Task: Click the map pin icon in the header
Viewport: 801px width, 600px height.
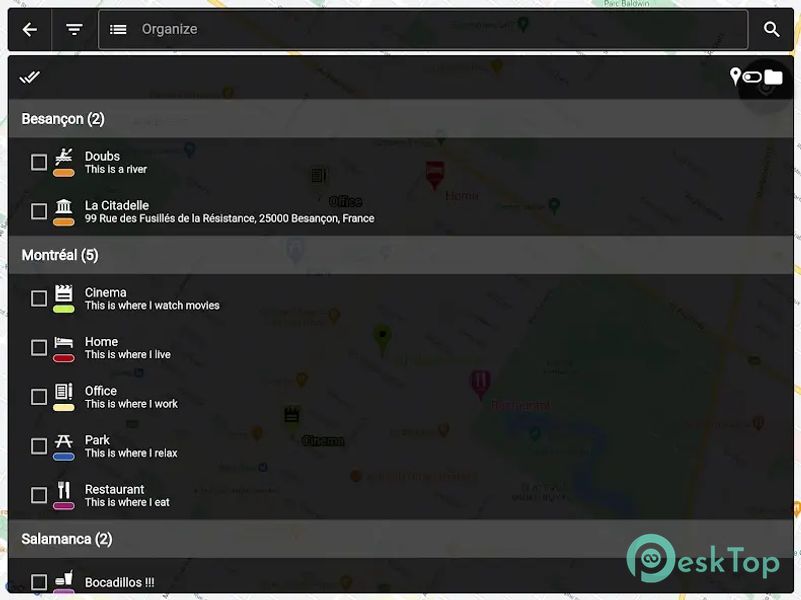Action: click(735, 77)
